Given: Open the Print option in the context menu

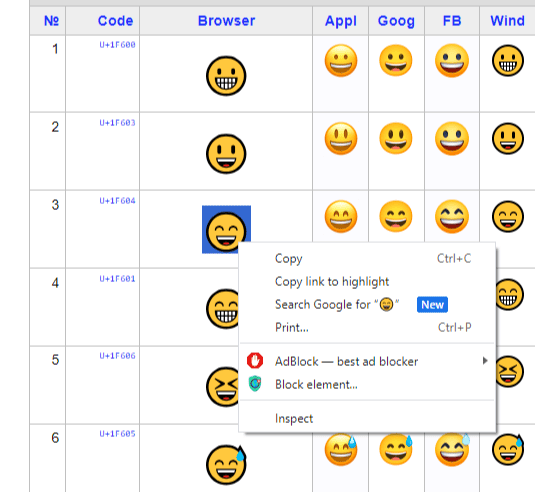Looking at the screenshot, I should [x=367, y=328].
